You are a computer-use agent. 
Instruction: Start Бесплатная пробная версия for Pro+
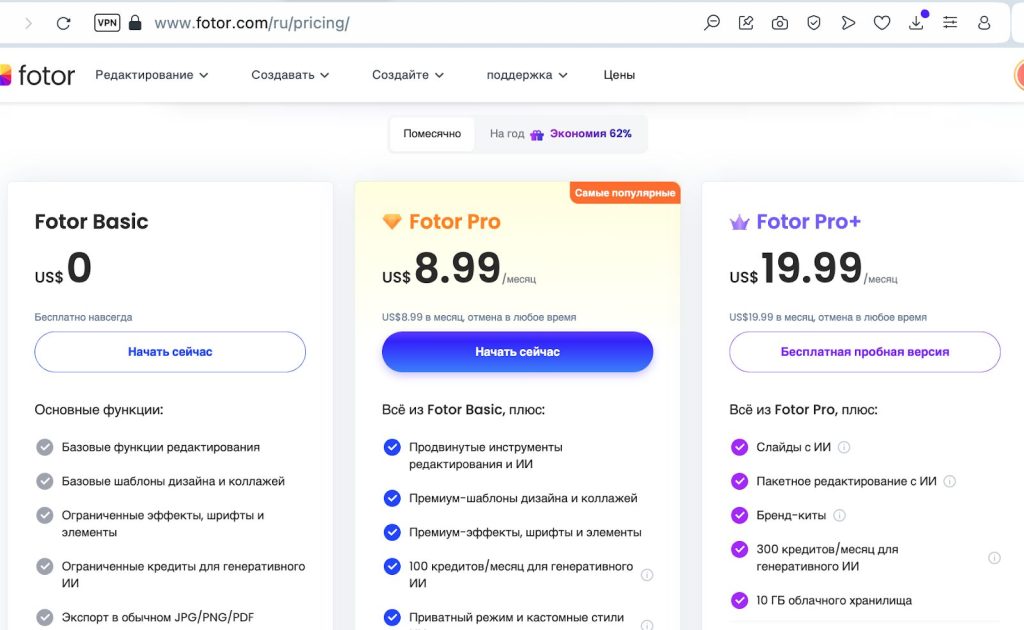865,352
